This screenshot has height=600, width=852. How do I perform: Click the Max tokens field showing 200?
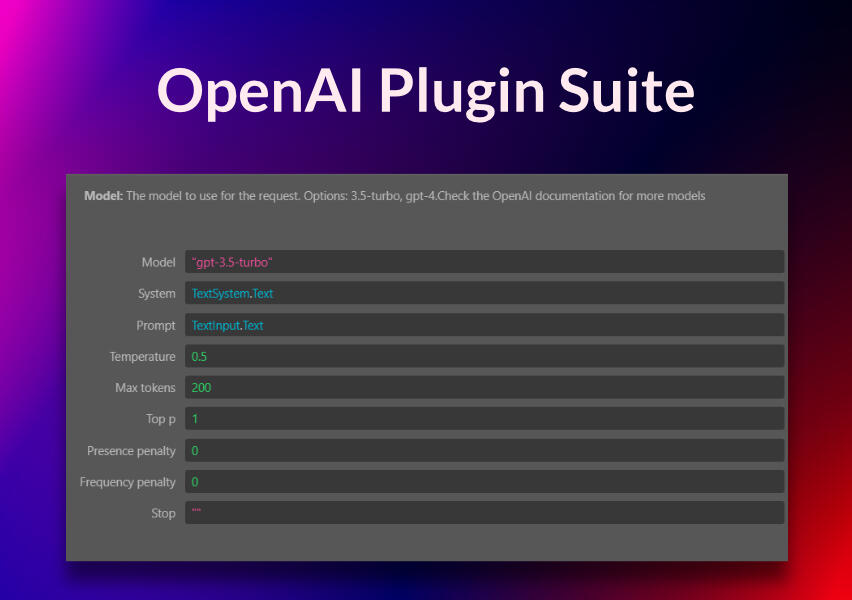(484, 388)
